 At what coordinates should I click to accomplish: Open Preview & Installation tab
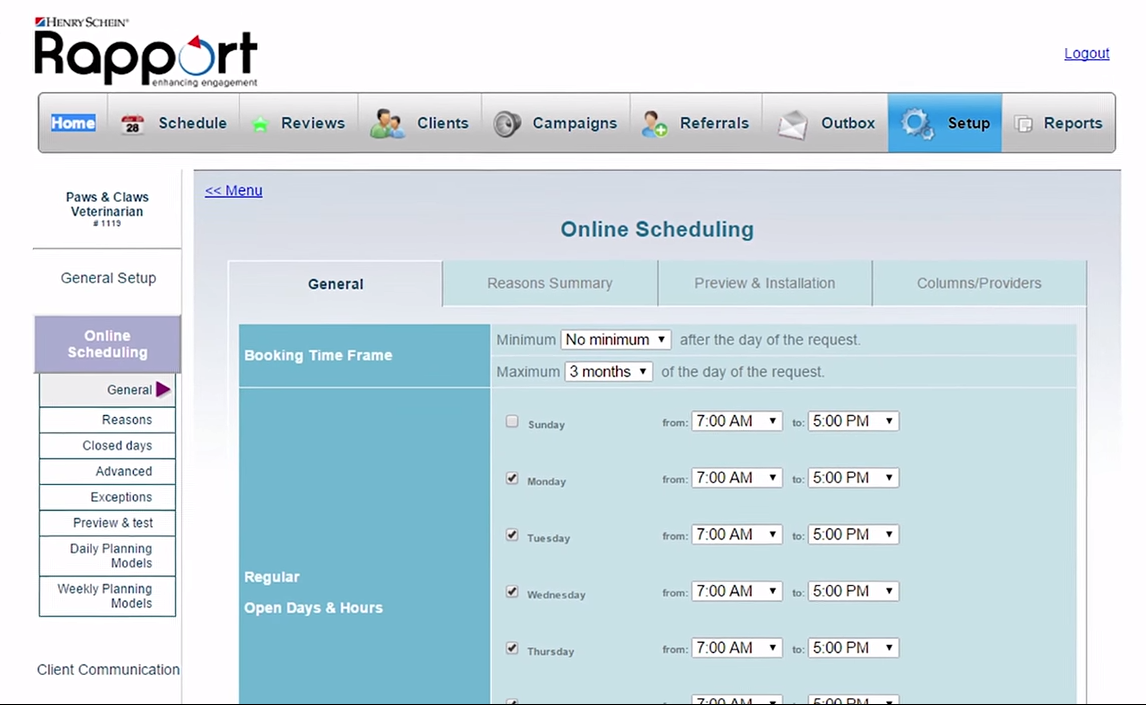[x=764, y=283]
